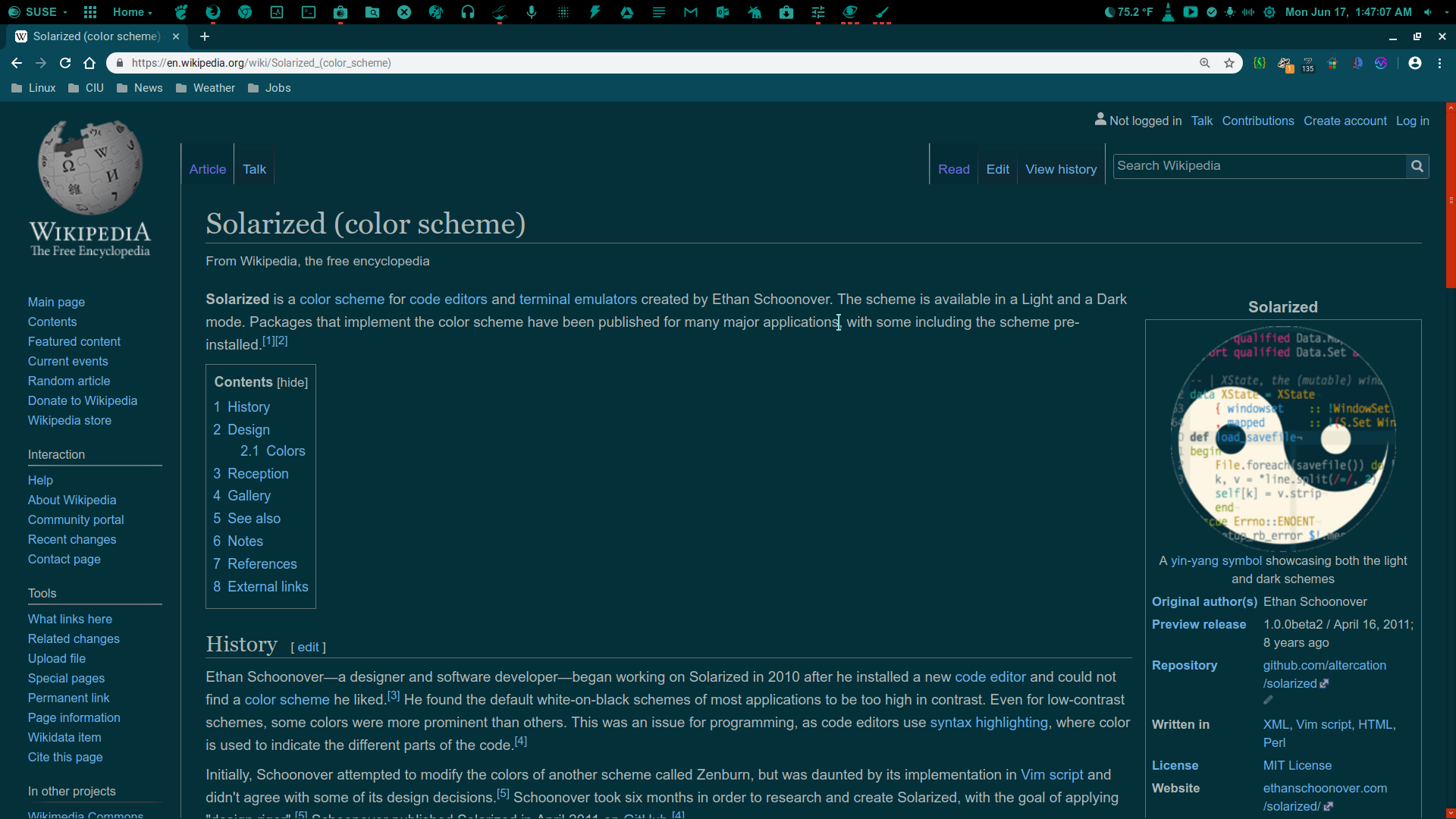
Task: Open the paintbrush launcher icon
Action: [882, 12]
